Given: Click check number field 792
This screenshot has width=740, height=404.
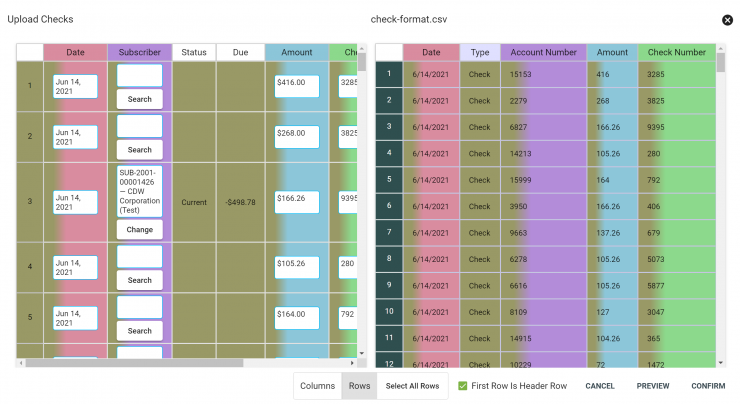Looking at the screenshot, I should coord(348,318).
